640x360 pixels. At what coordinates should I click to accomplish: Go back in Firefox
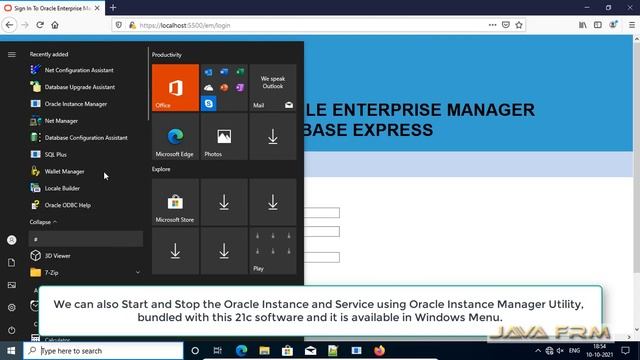[x=9, y=25]
